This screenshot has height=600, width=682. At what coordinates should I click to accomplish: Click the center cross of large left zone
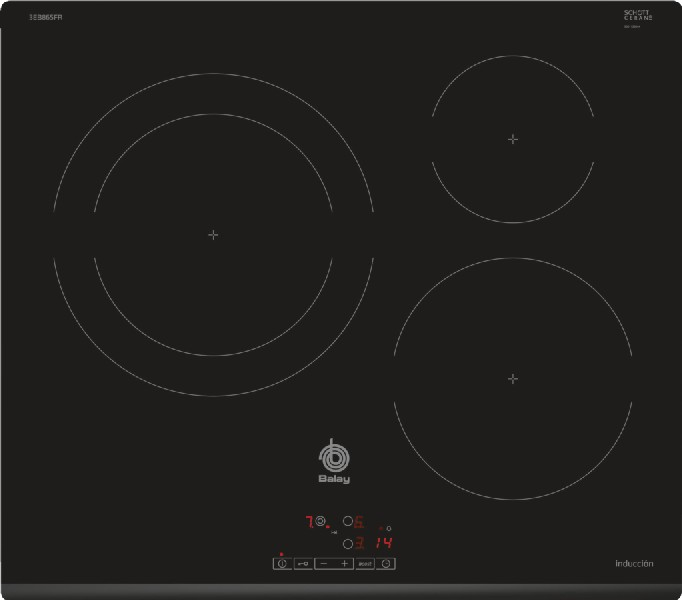pos(213,234)
